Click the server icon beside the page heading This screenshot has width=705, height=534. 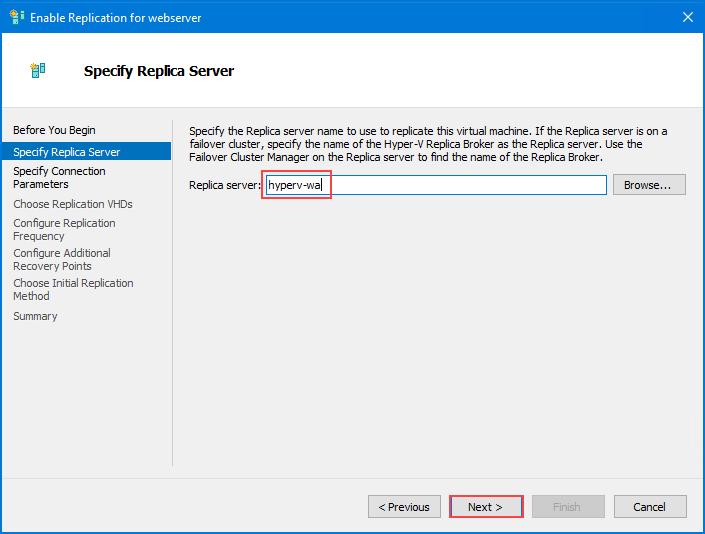tap(38, 70)
